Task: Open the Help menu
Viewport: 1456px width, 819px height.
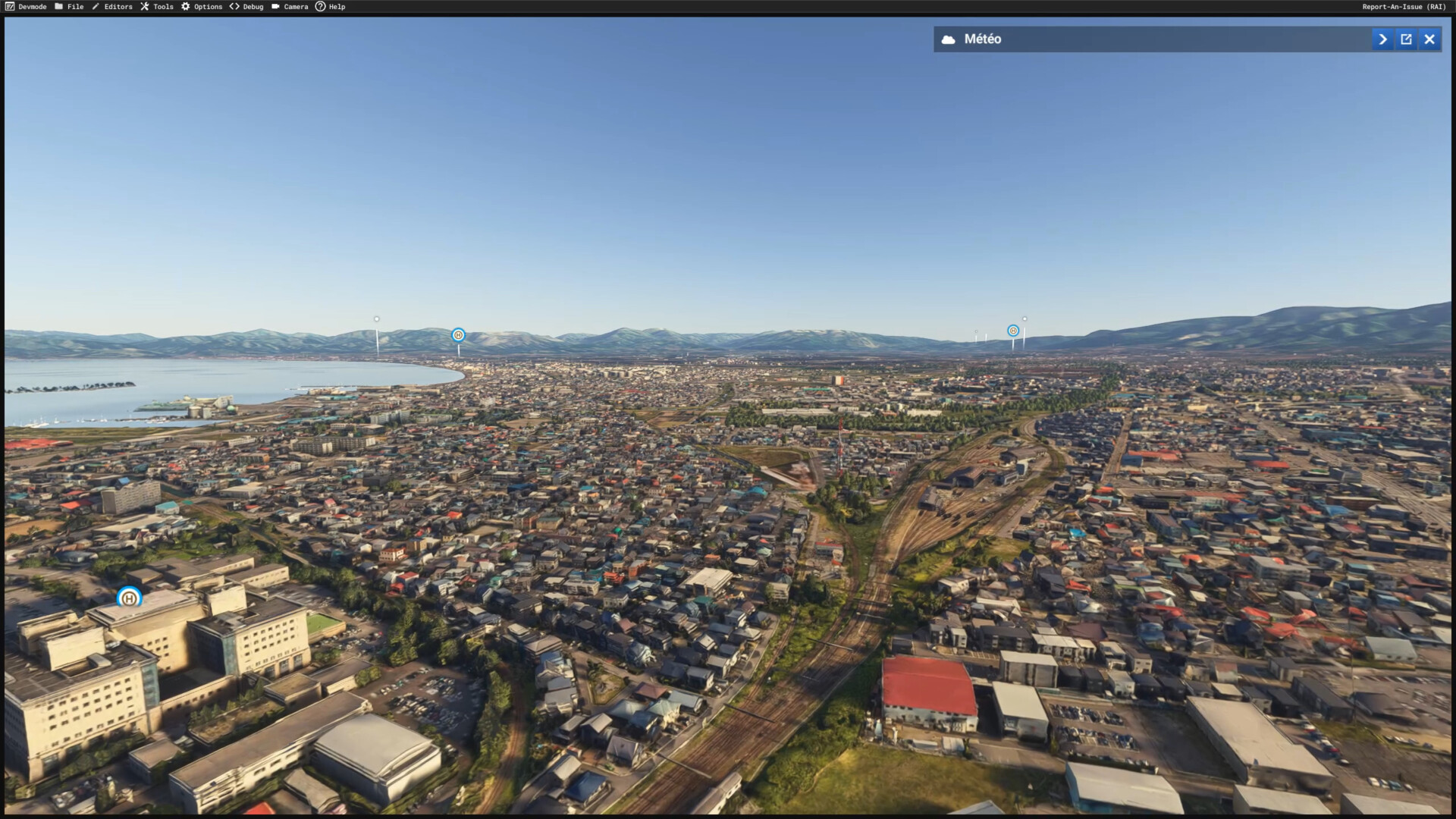Action: click(x=331, y=7)
